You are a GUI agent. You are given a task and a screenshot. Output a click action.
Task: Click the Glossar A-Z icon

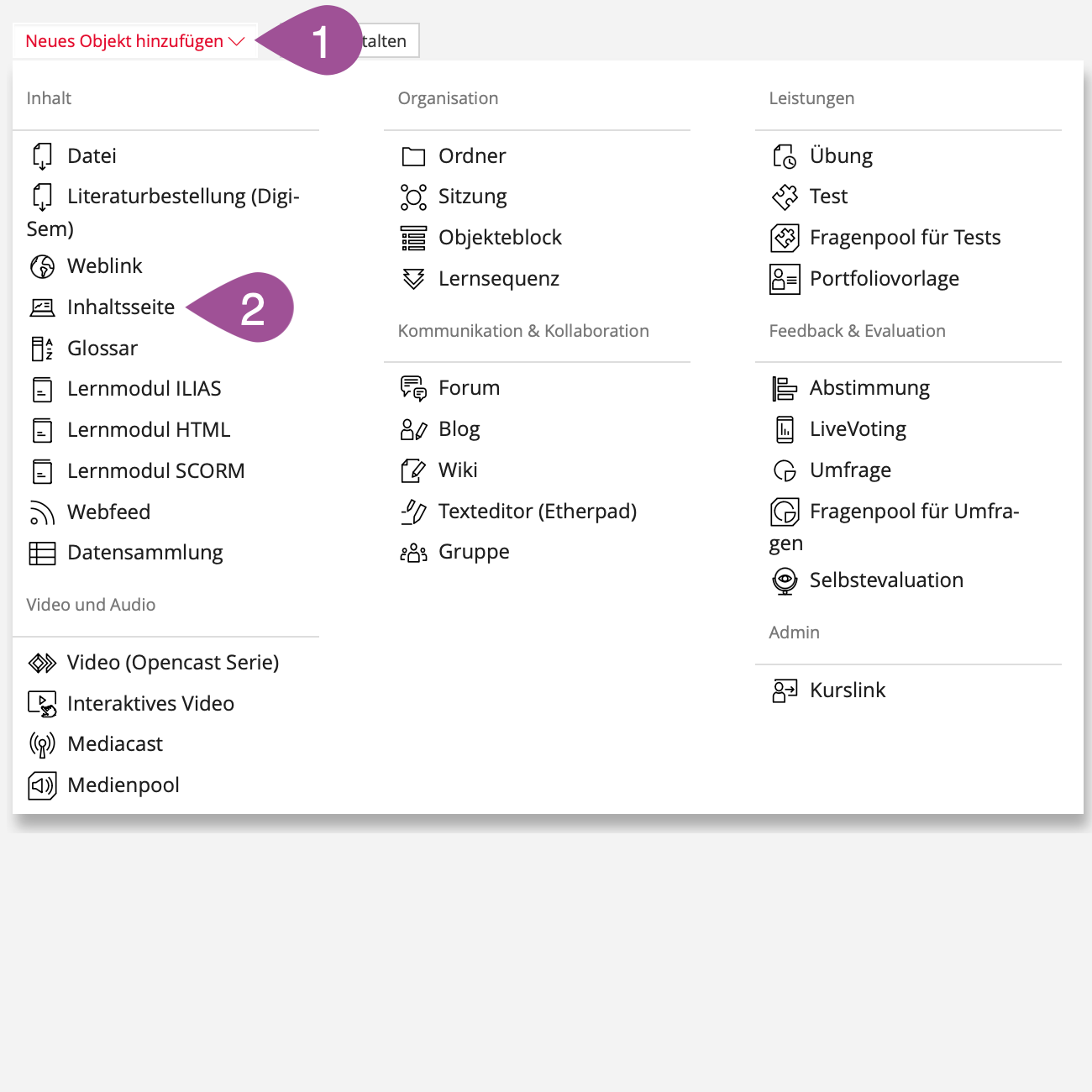(x=42, y=349)
